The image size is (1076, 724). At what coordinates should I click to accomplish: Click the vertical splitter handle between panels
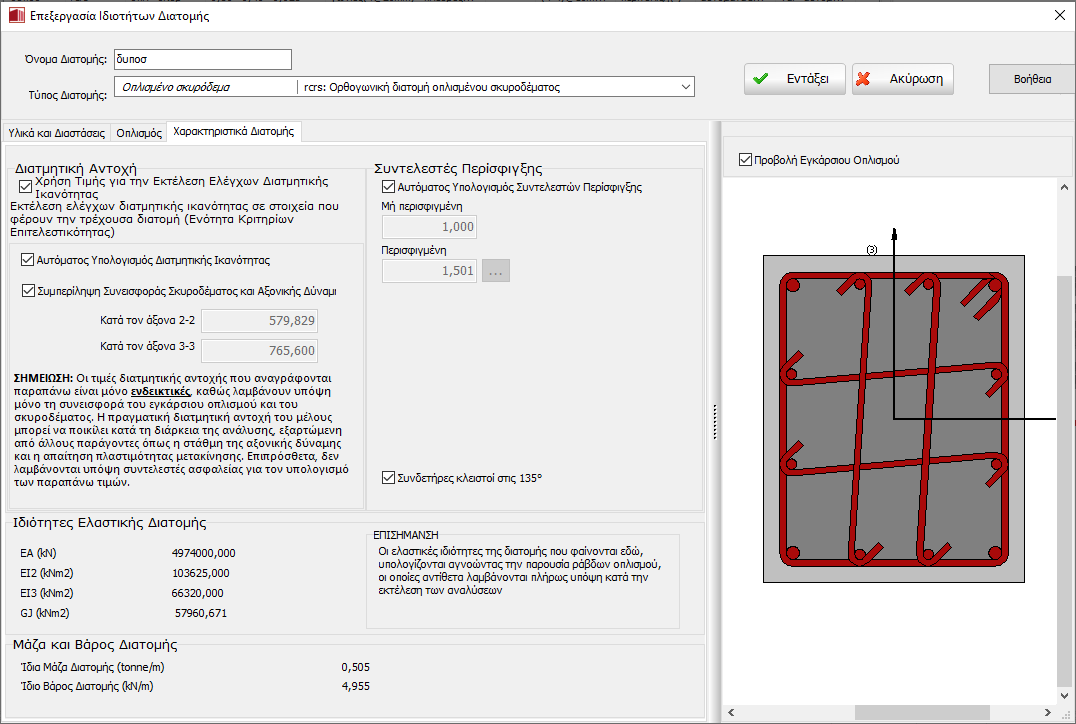tap(714, 420)
